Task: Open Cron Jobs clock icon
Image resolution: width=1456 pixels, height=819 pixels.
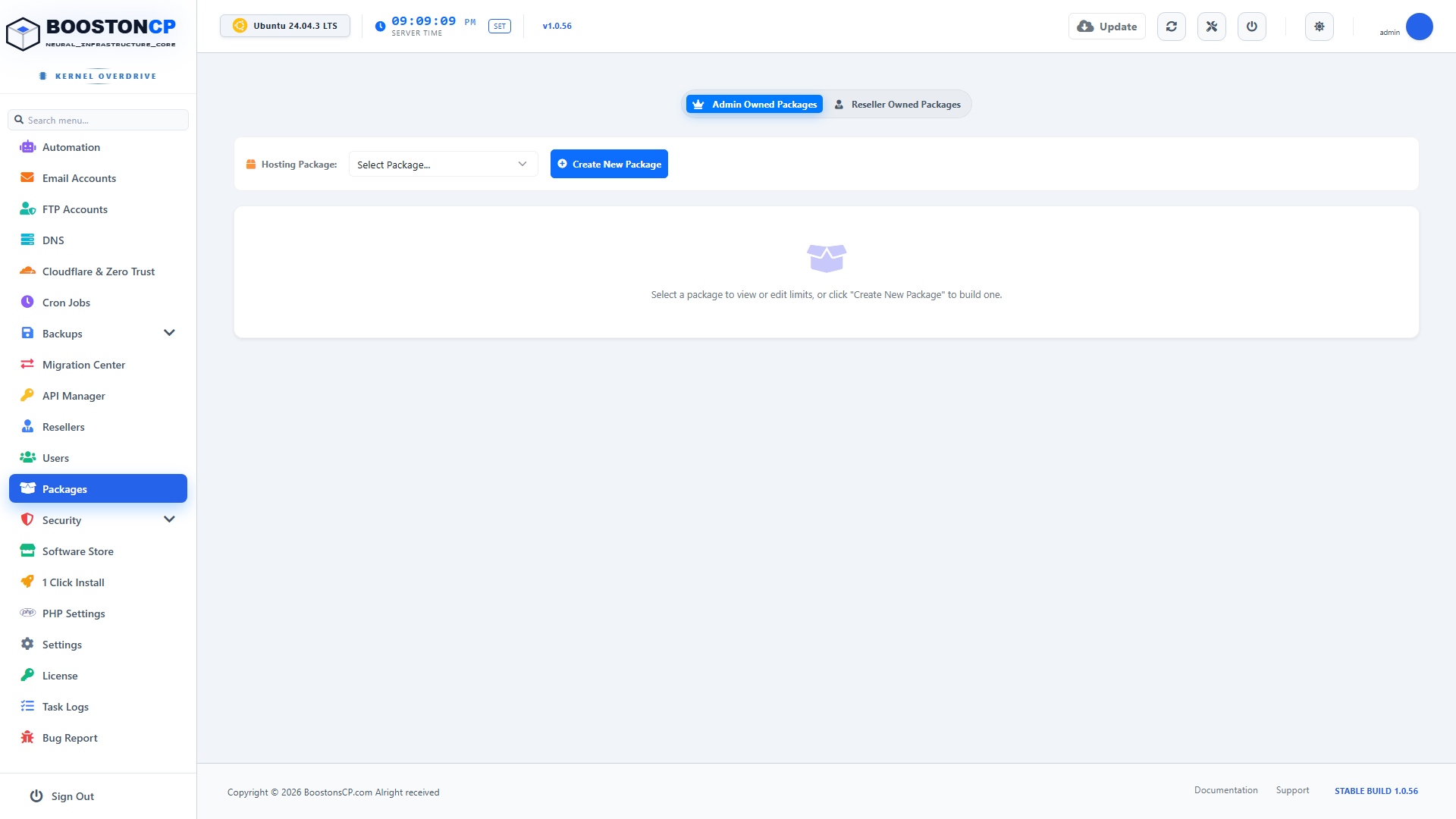Action: point(27,303)
